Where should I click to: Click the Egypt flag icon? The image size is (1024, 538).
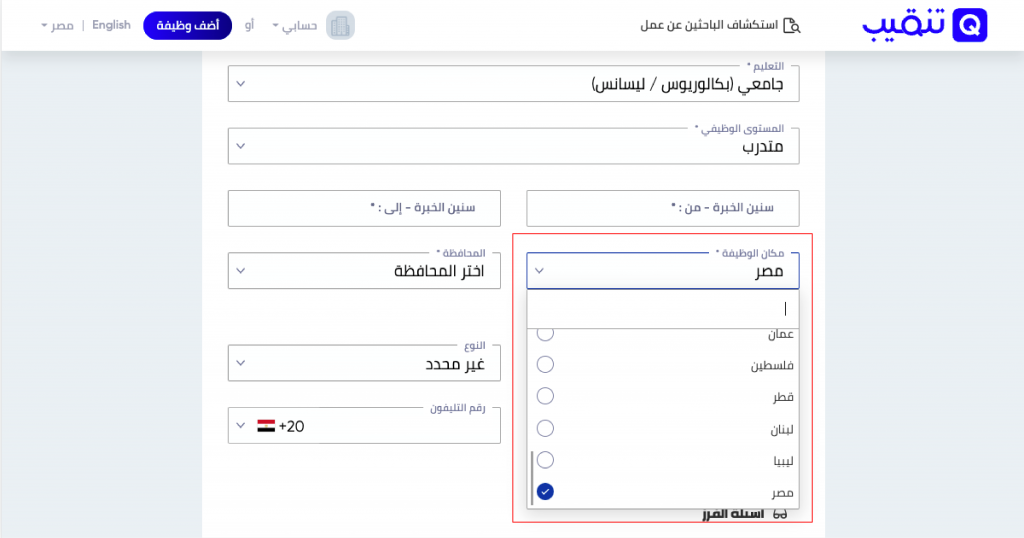tap(266, 426)
